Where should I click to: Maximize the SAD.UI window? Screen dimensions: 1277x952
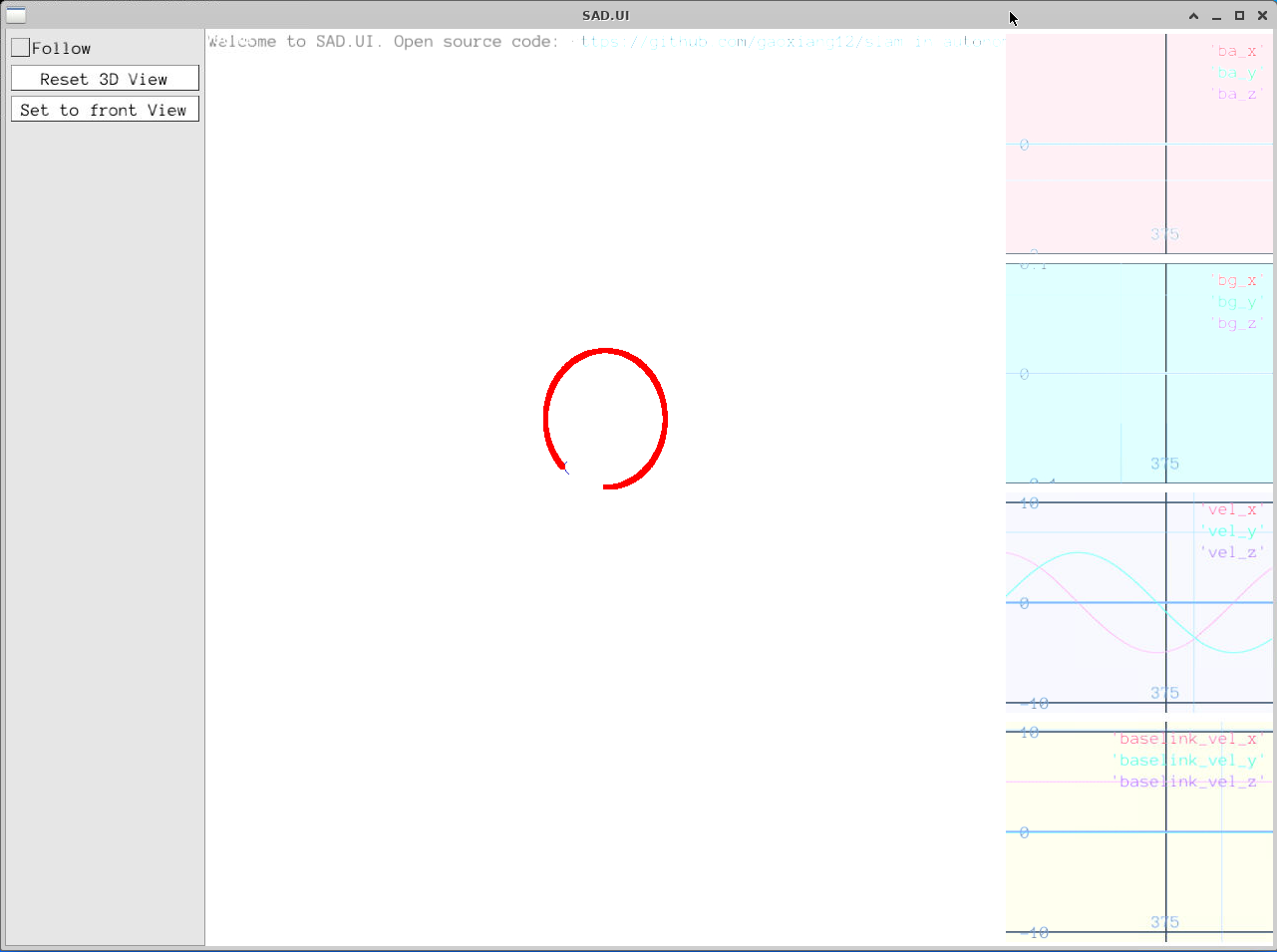pyautogui.click(x=1239, y=16)
